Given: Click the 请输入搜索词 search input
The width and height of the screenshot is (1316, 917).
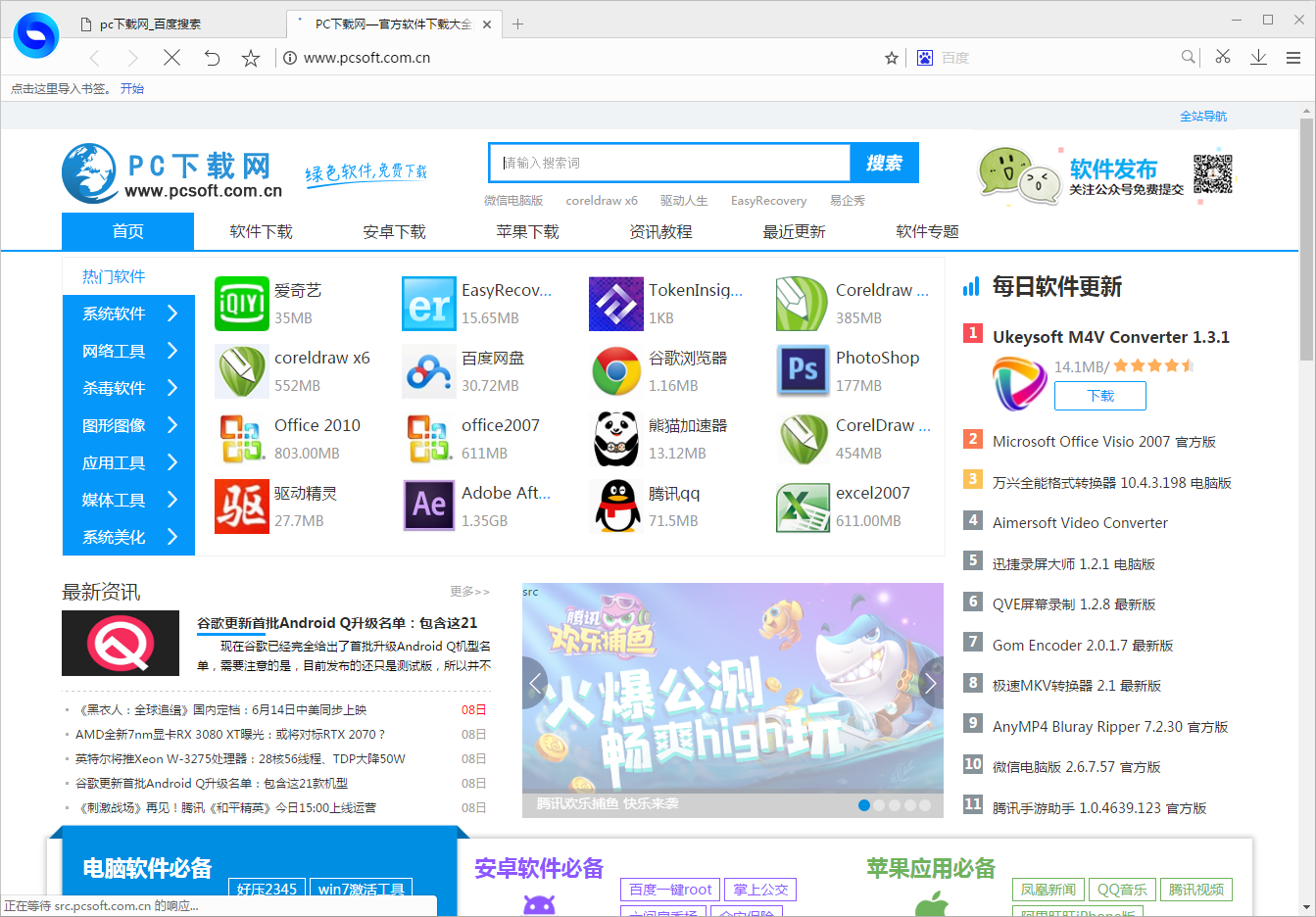Looking at the screenshot, I should (x=669, y=164).
